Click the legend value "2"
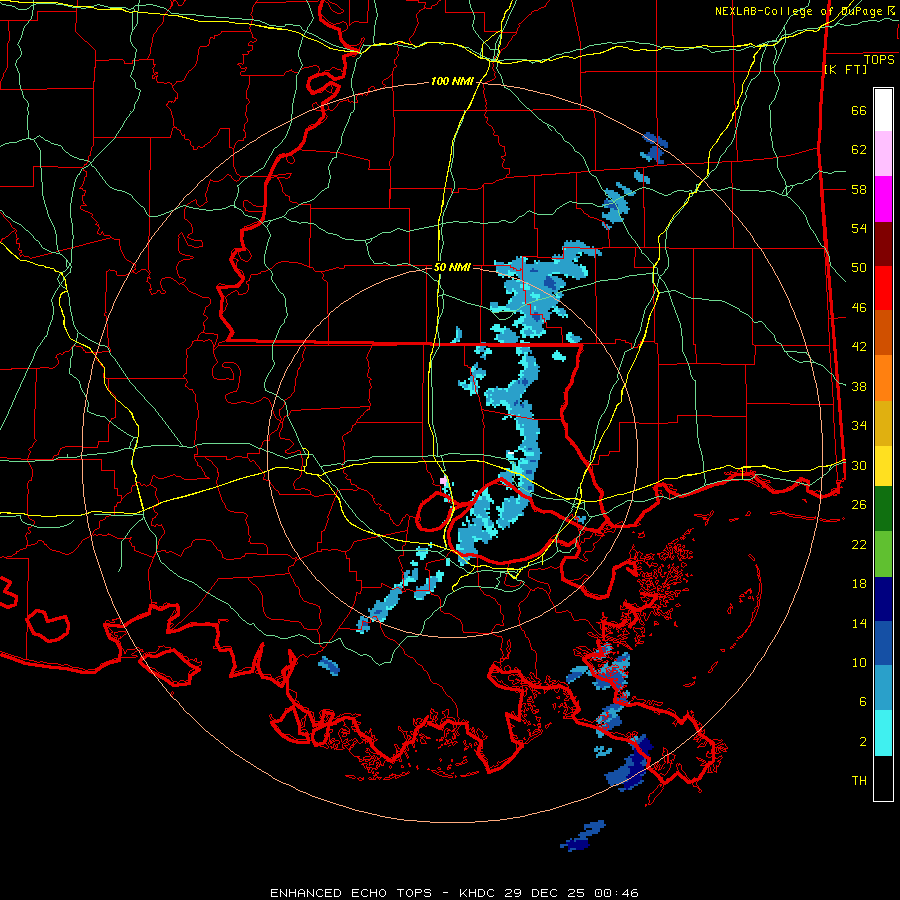 (x=863, y=742)
